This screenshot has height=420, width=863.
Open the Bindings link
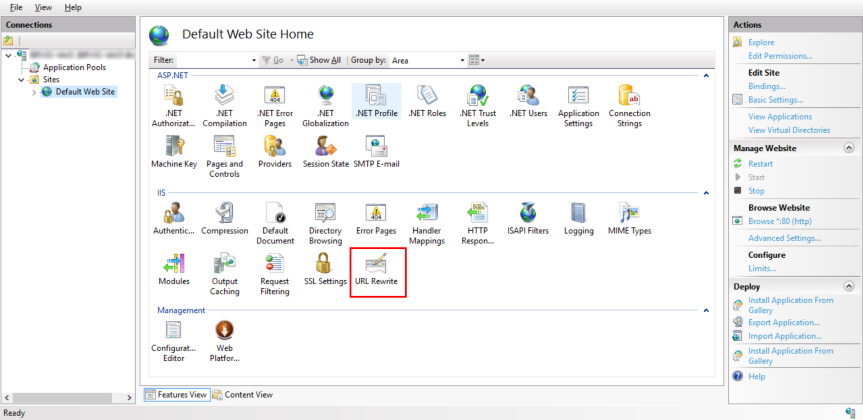pos(767,86)
